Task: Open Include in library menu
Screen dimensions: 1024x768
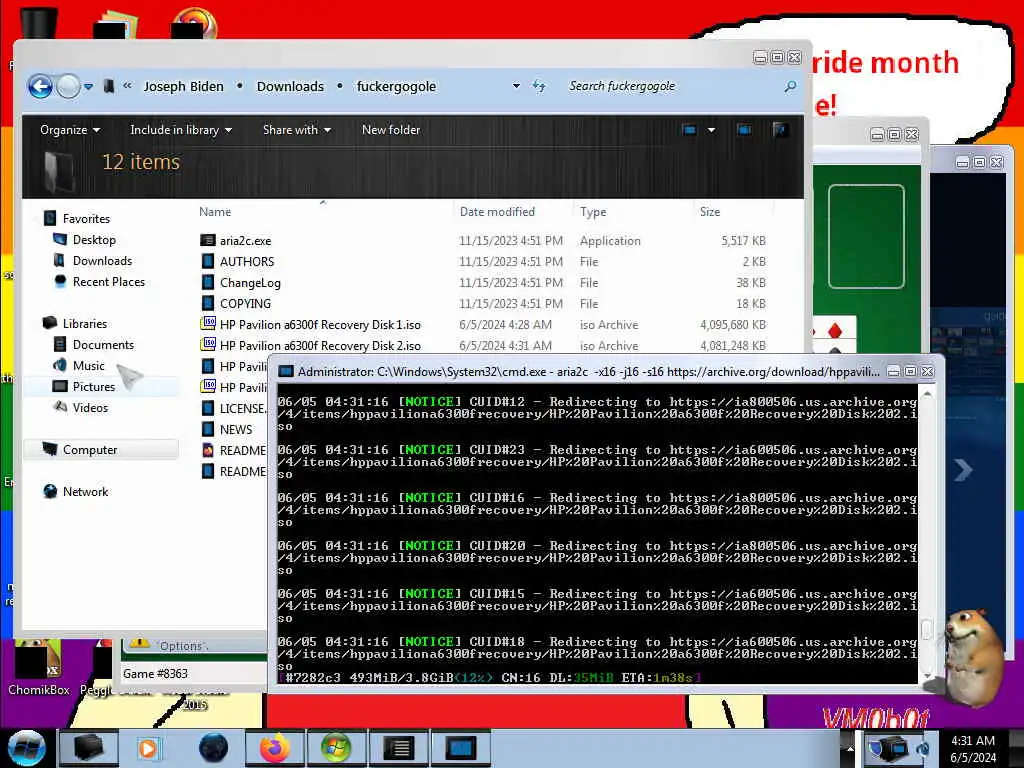Action: click(181, 130)
